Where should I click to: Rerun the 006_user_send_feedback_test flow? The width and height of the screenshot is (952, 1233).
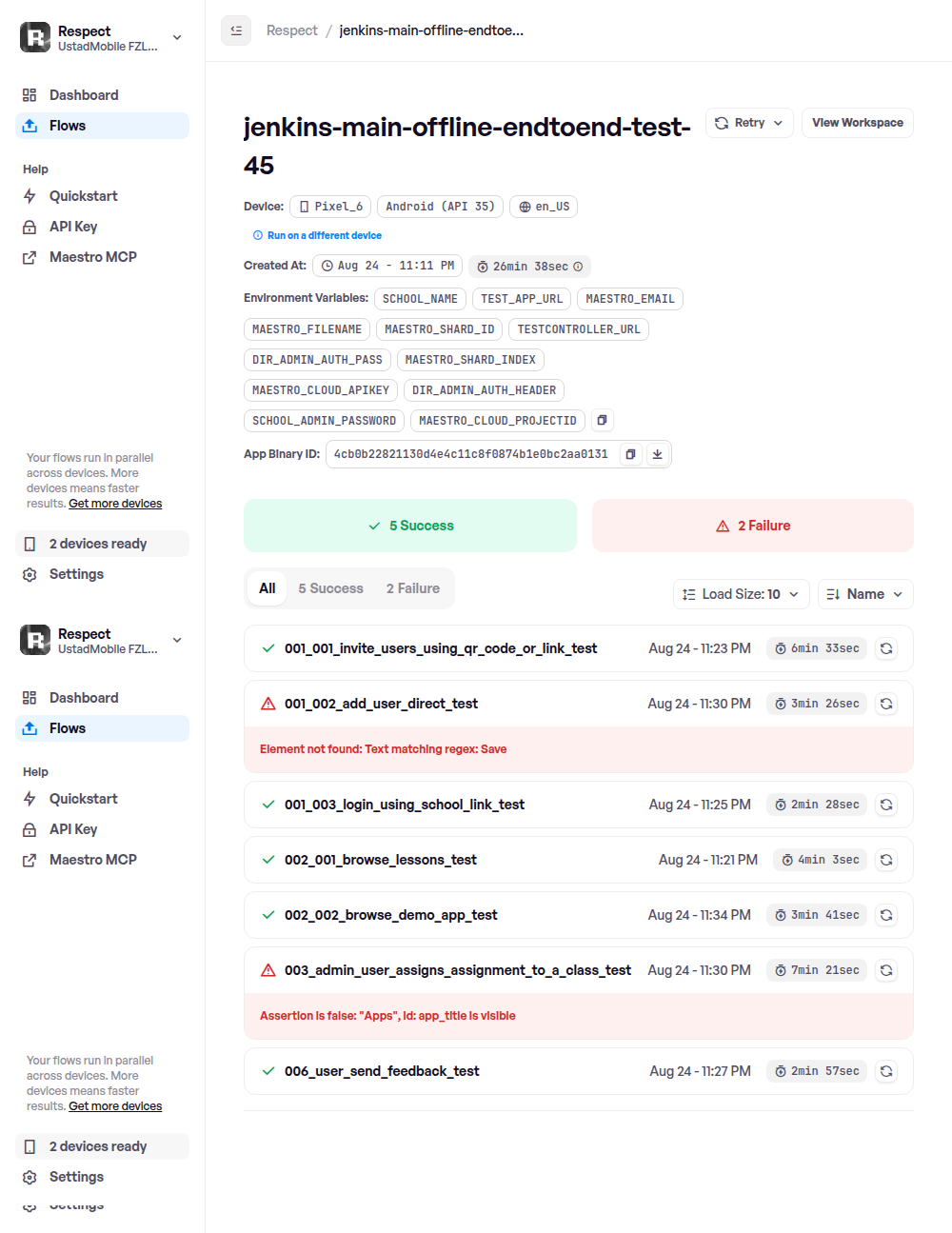click(886, 1071)
